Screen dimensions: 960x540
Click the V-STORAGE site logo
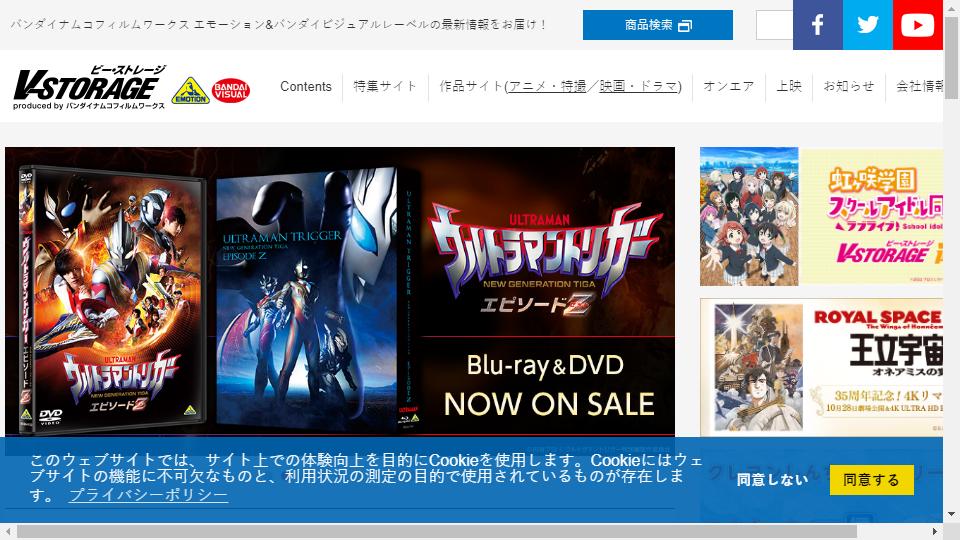89,88
